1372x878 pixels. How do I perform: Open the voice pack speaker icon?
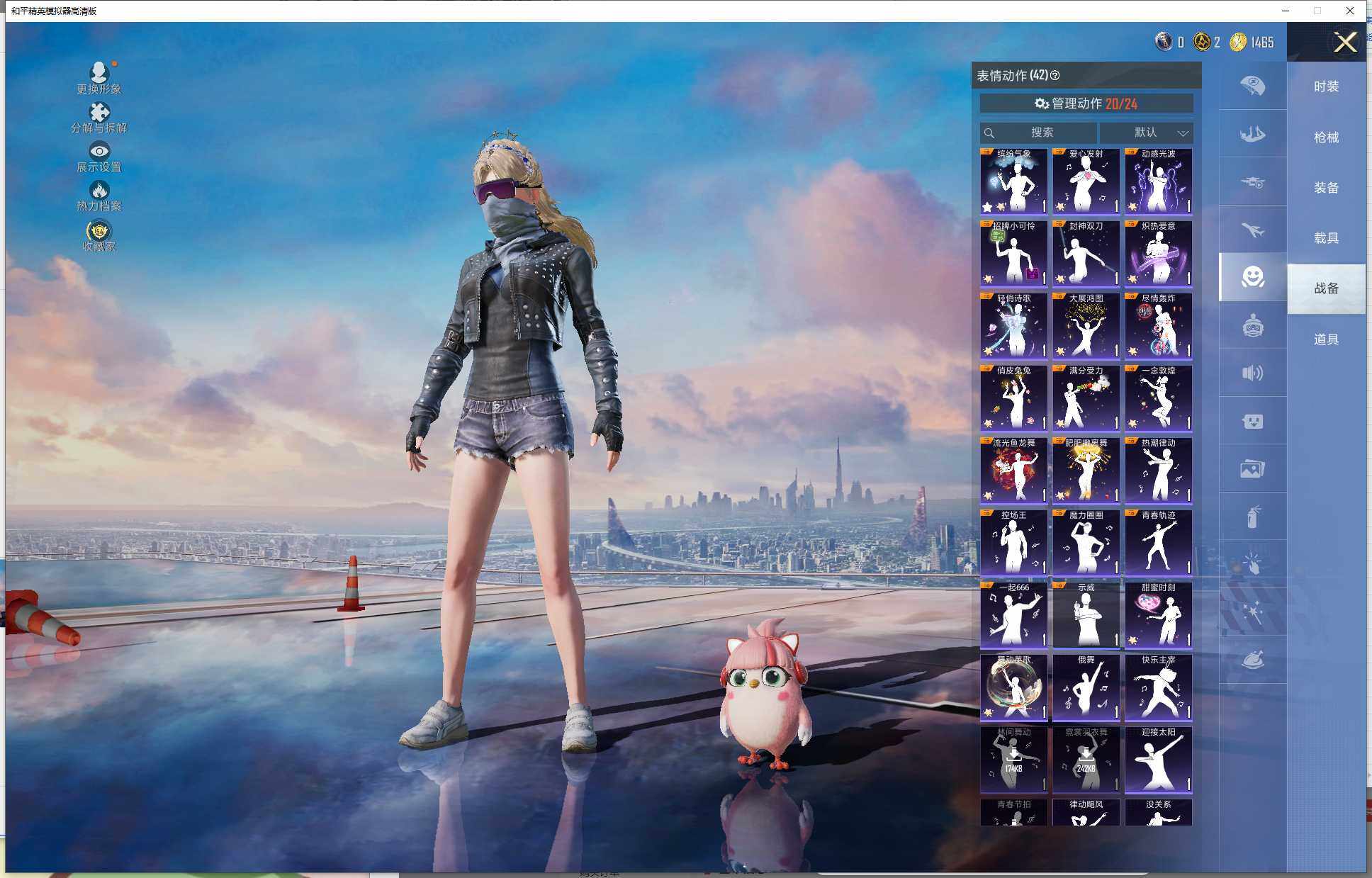(1252, 373)
